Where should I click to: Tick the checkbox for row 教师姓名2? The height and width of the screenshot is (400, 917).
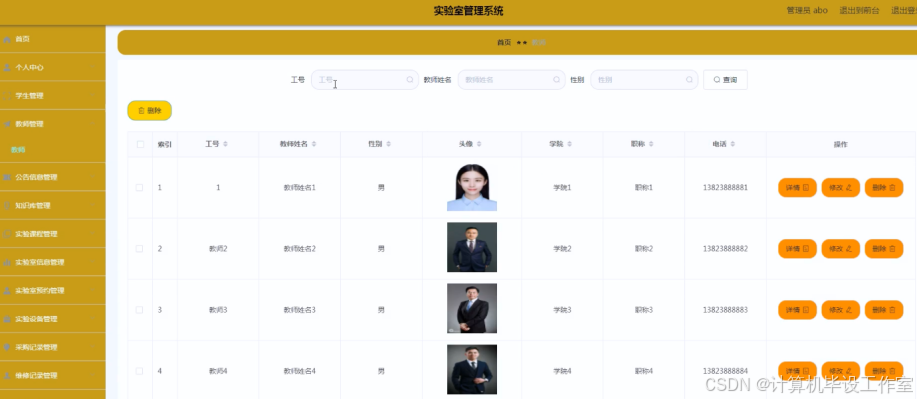(x=139, y=249)
